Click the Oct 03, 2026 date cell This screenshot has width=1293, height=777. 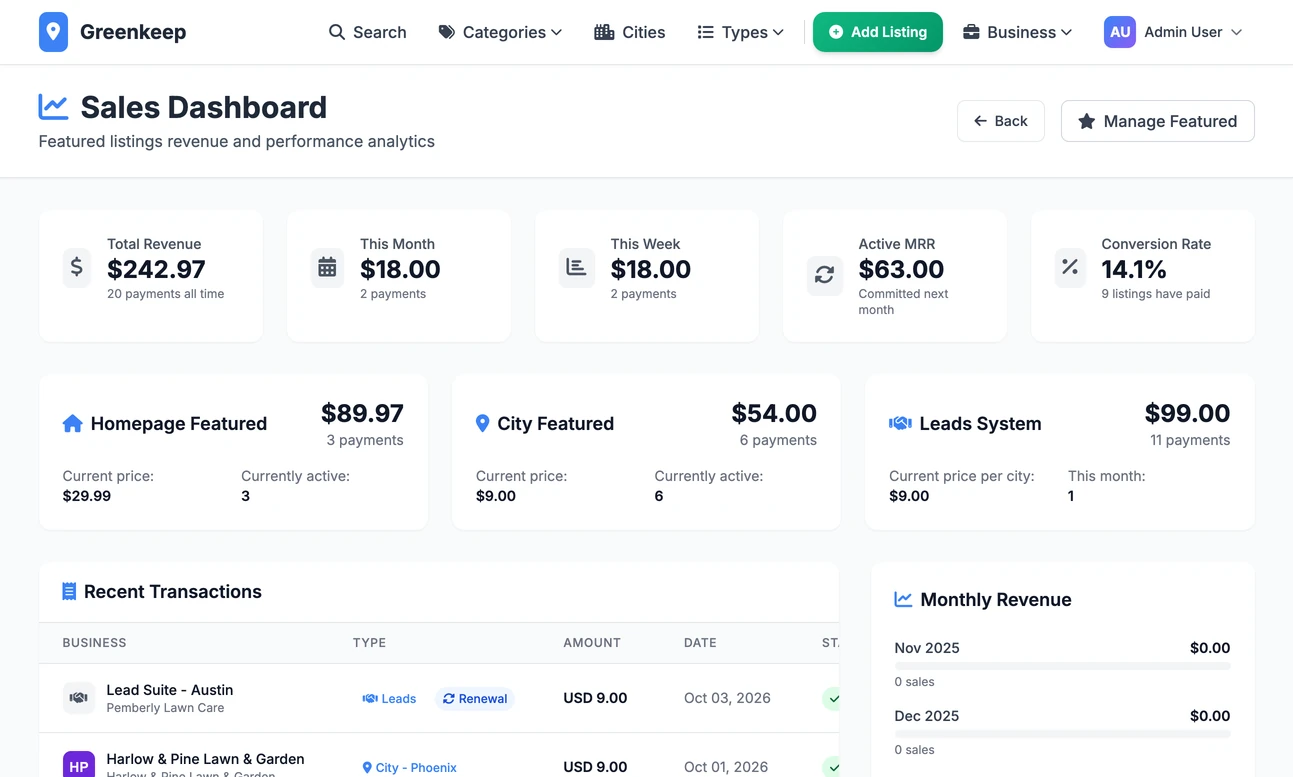727,698
